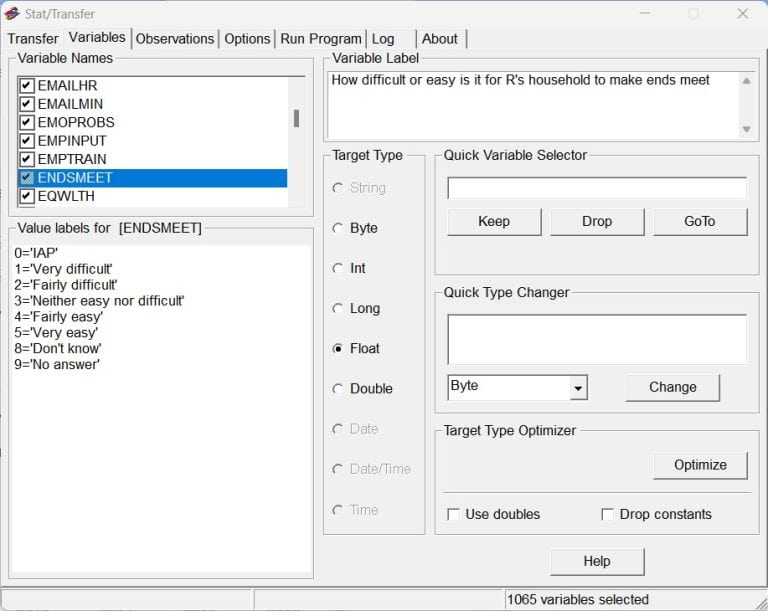Click the Quick Variable Selector text field

point(596,188)
